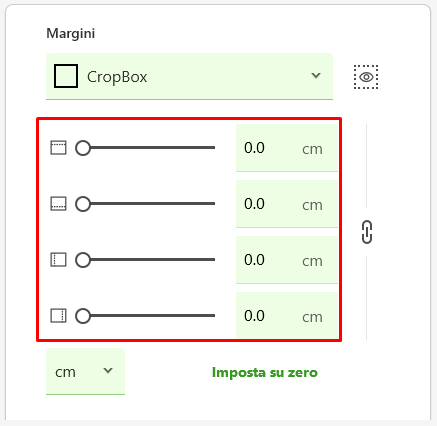Screen dimensions: 437x426
Task: Click the bottom margin icon
Action: pos(58,204)
